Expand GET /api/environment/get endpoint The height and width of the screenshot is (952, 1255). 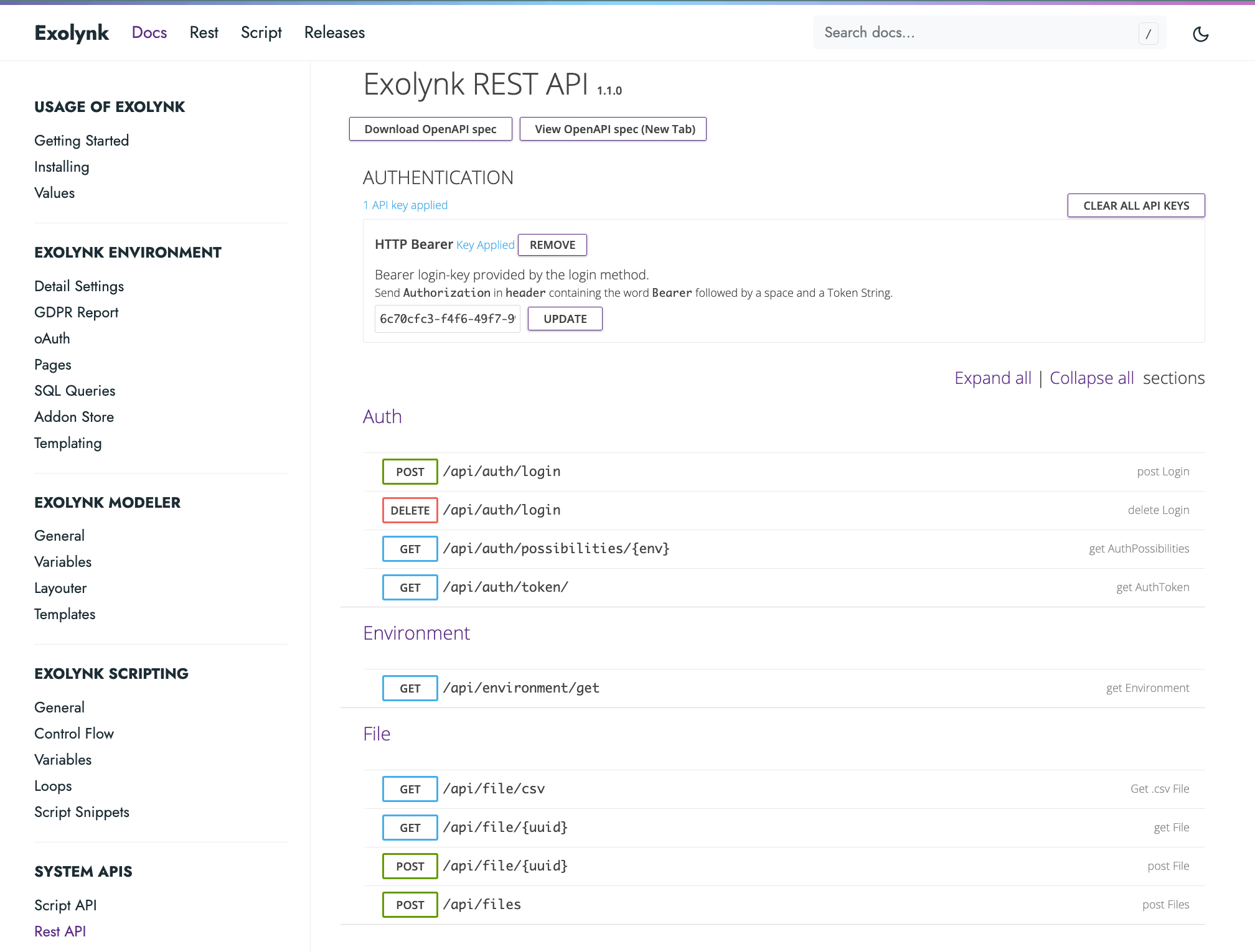784,688
